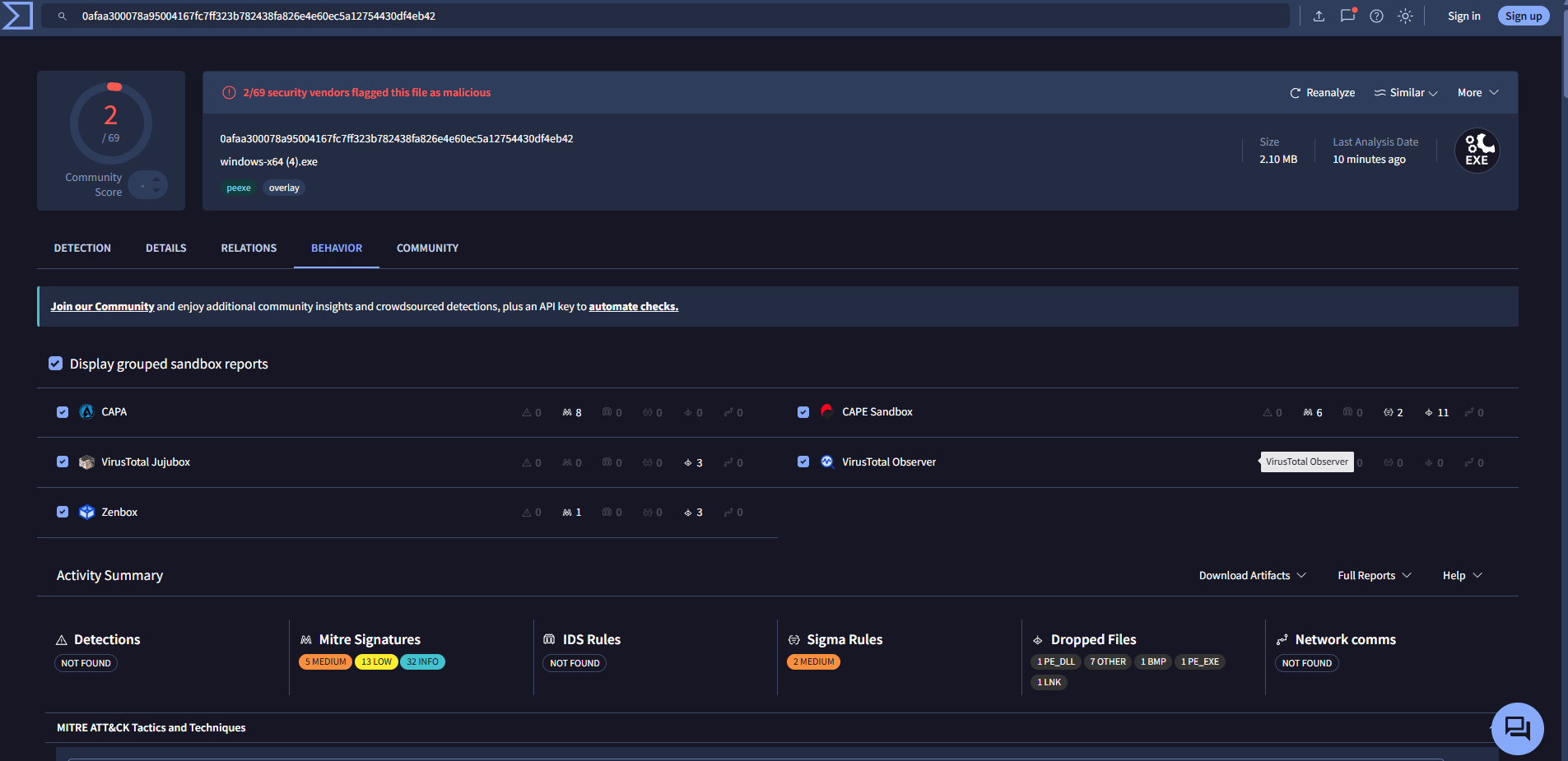
Task: Click the 1 PE_DLL dropped files badge
Action: tap(1056, 661)
